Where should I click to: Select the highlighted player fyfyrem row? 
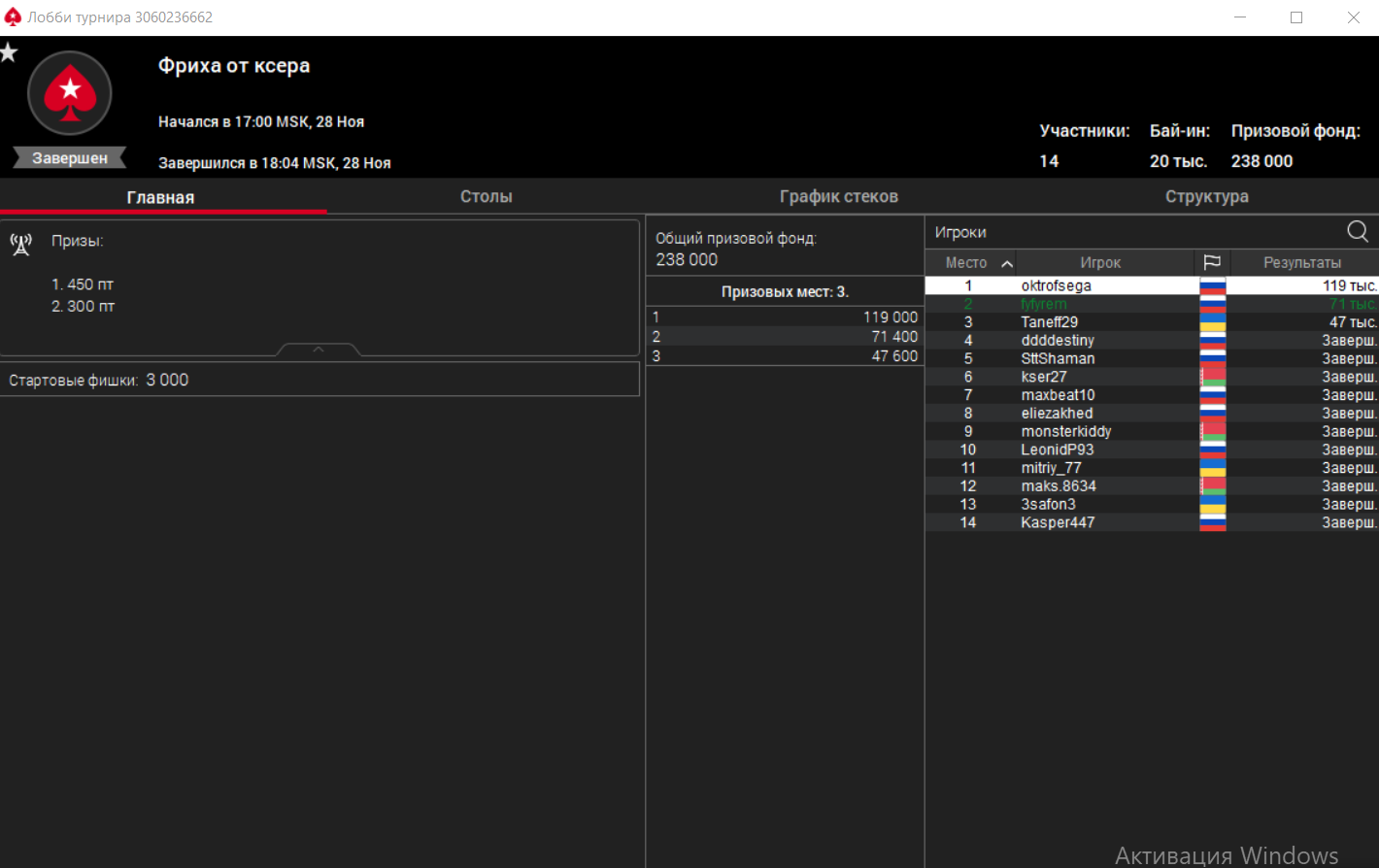point(1044,304)
